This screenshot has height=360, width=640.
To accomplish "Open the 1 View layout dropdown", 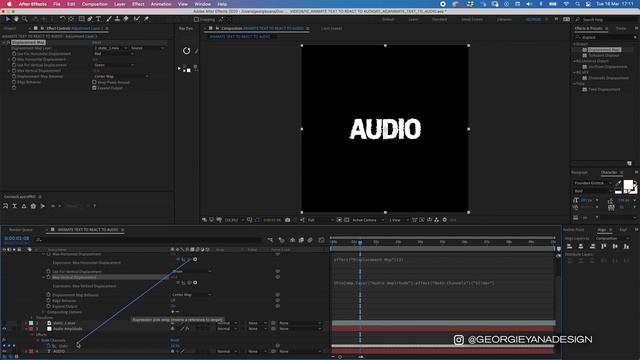I will (x=398, y=220).
